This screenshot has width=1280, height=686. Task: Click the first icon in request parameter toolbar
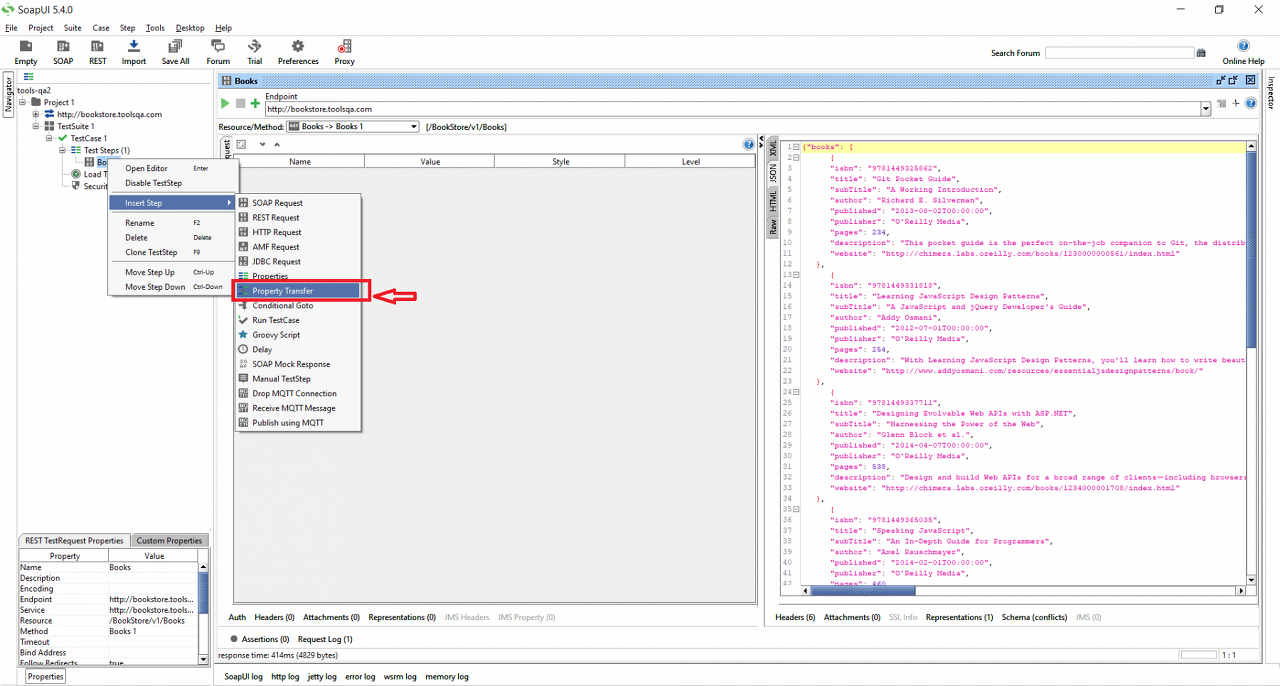coord(241,144)
